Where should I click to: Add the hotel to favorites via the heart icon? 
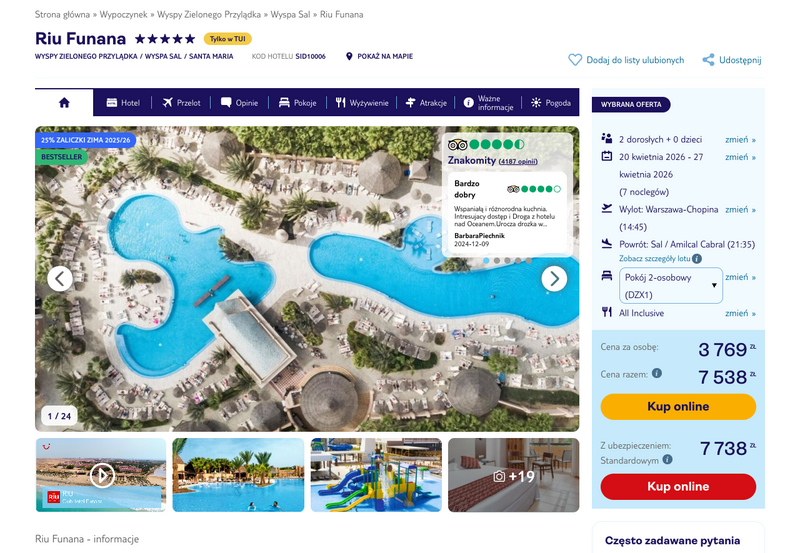click(x=575, y=60)
